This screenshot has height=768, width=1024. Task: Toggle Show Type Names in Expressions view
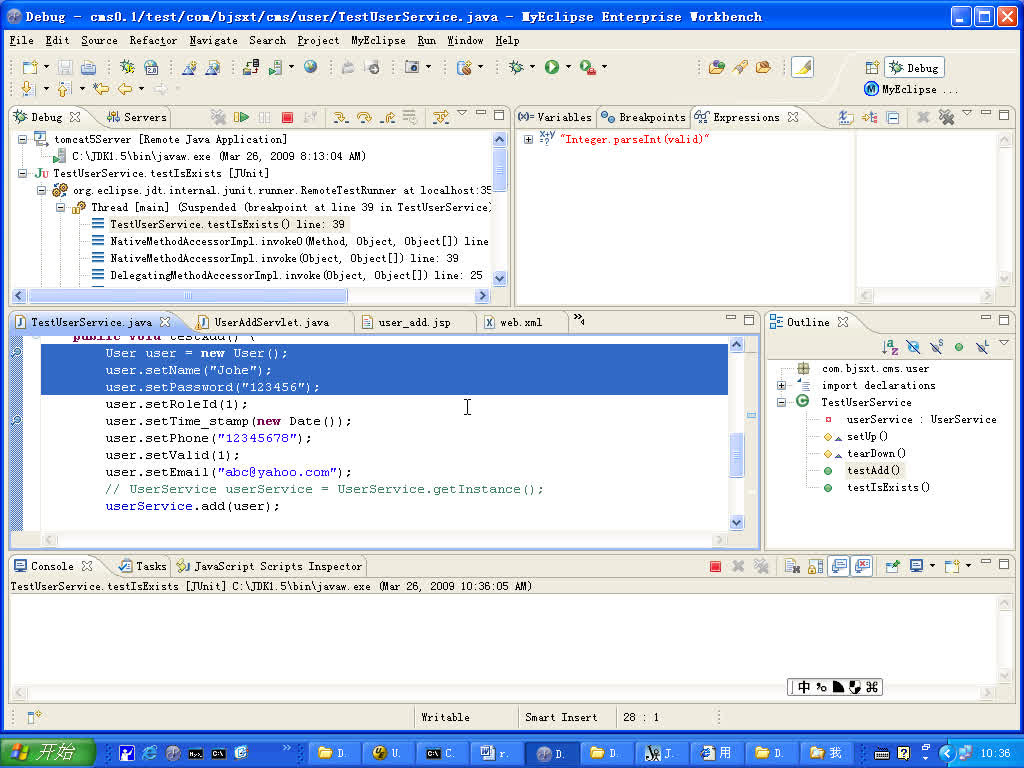(845, 118)
